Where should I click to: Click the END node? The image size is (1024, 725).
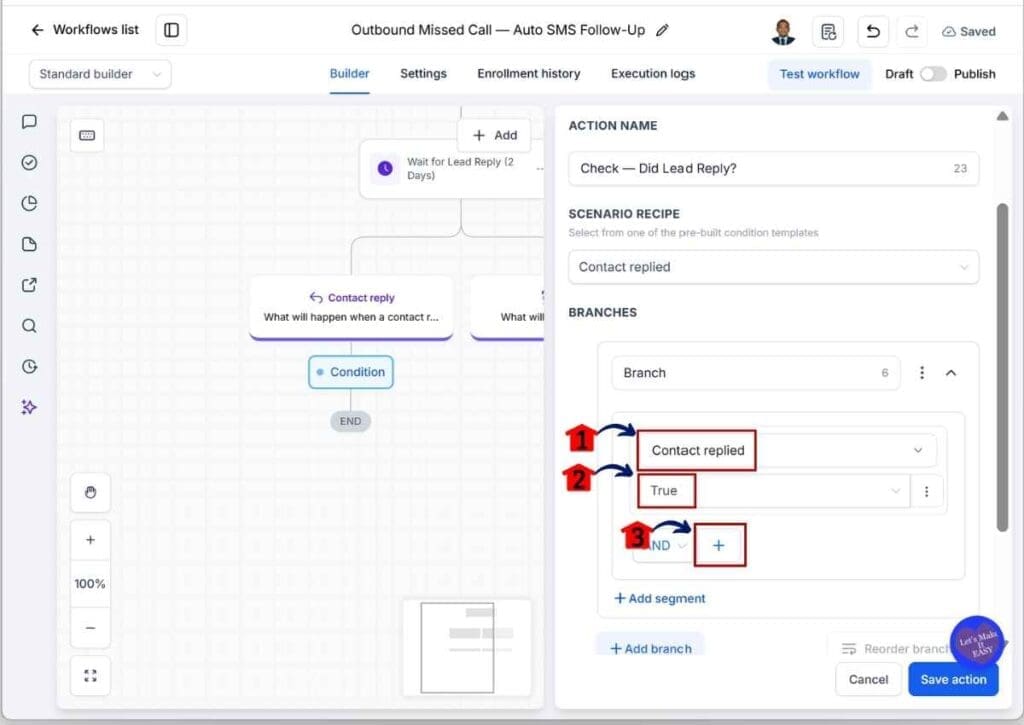pos(350,421)
